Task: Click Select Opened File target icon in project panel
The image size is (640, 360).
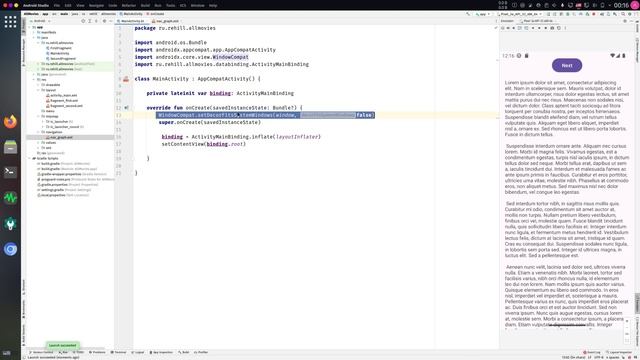Action: [x=83, y=21]
